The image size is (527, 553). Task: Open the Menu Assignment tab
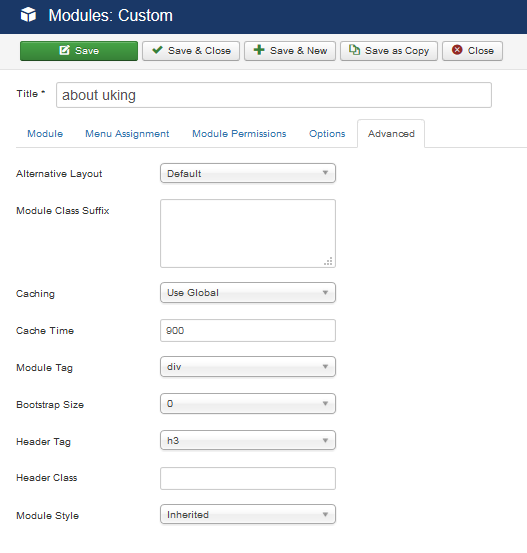click(127, 134)
